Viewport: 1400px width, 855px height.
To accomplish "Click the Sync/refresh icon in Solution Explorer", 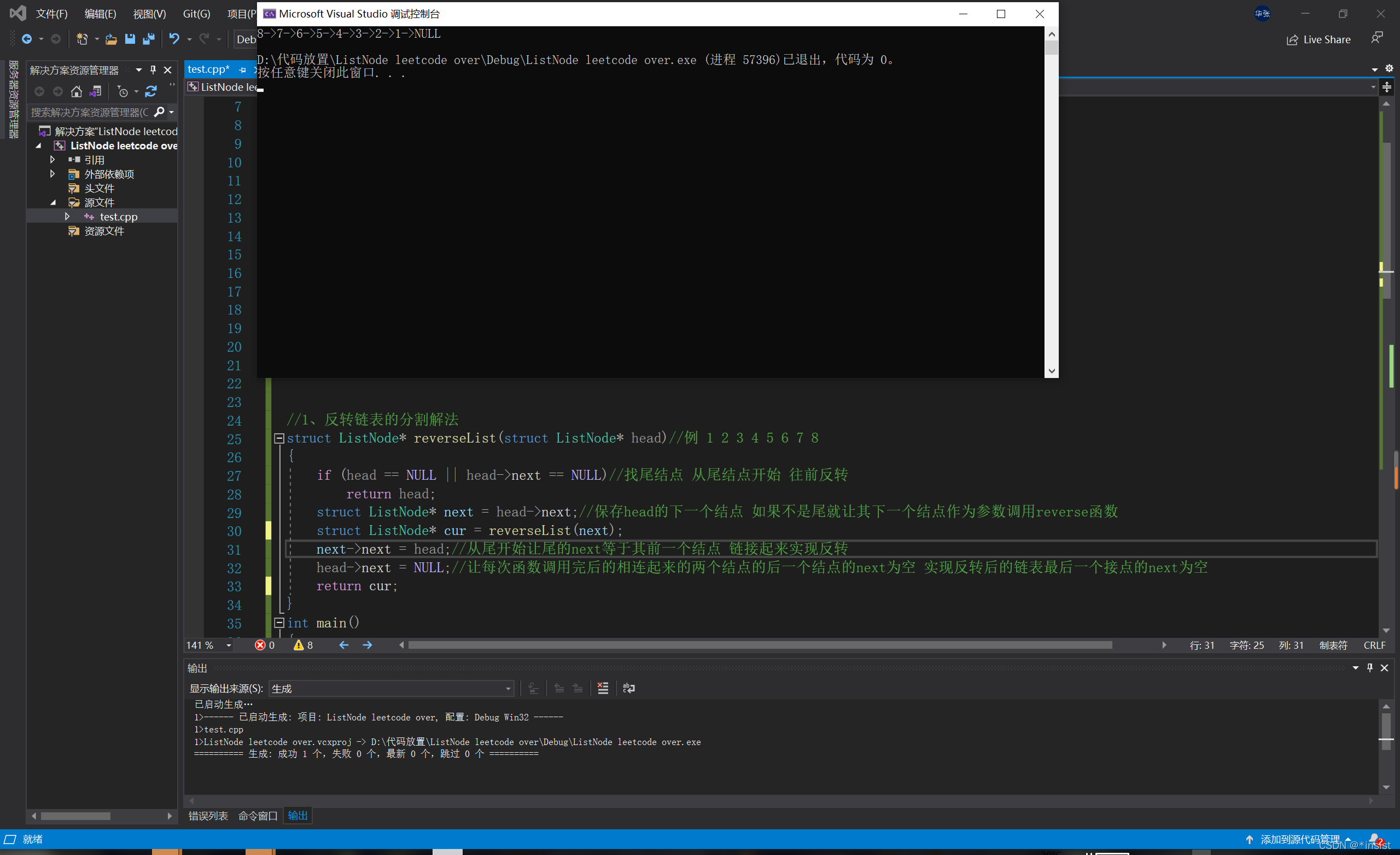I will click(x=151, y=91).
